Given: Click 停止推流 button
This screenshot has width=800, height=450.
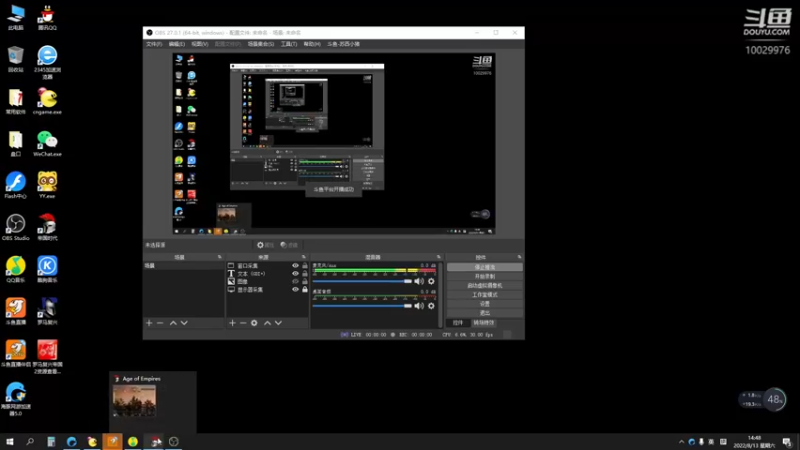Looking at the screenshot, I should pyautogui.click(x=485, y=267).
